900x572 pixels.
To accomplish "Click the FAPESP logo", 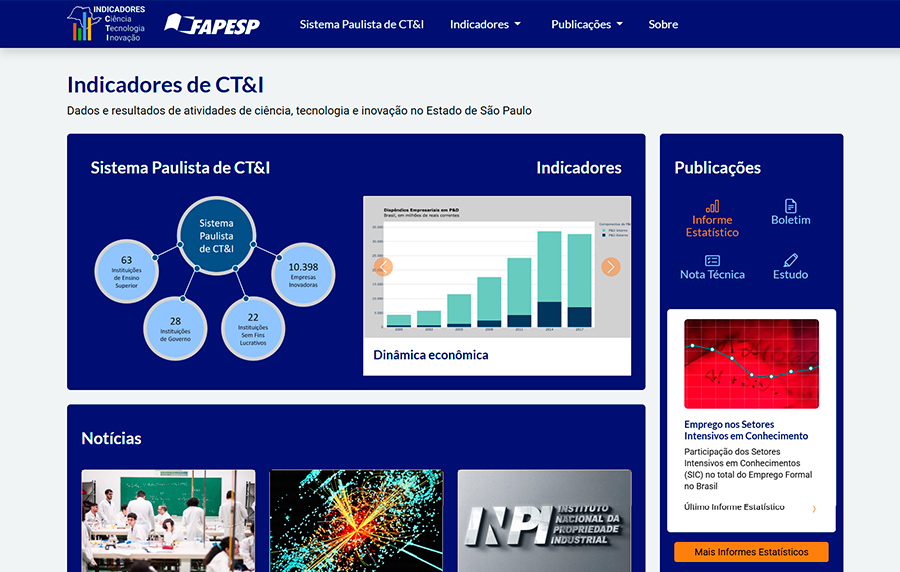I will [x=212, y=24].
